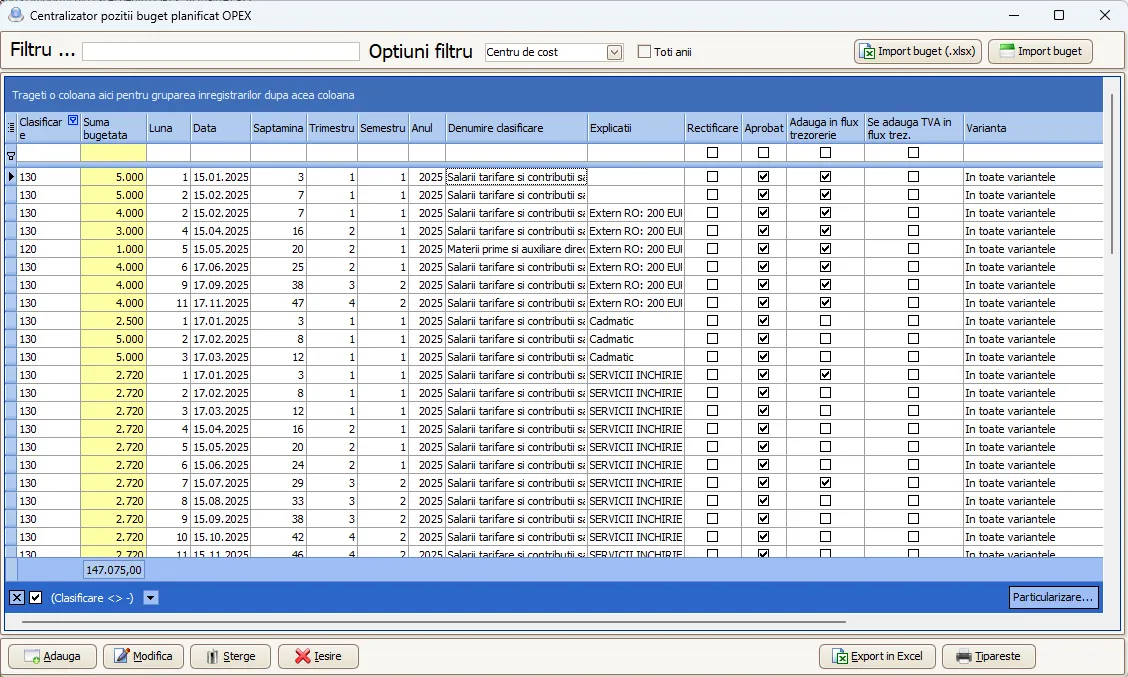Viewport: 1128px width, 677px height.
Task: Toggle the Toti anii checkbox
Action: [x=645, y=52]
